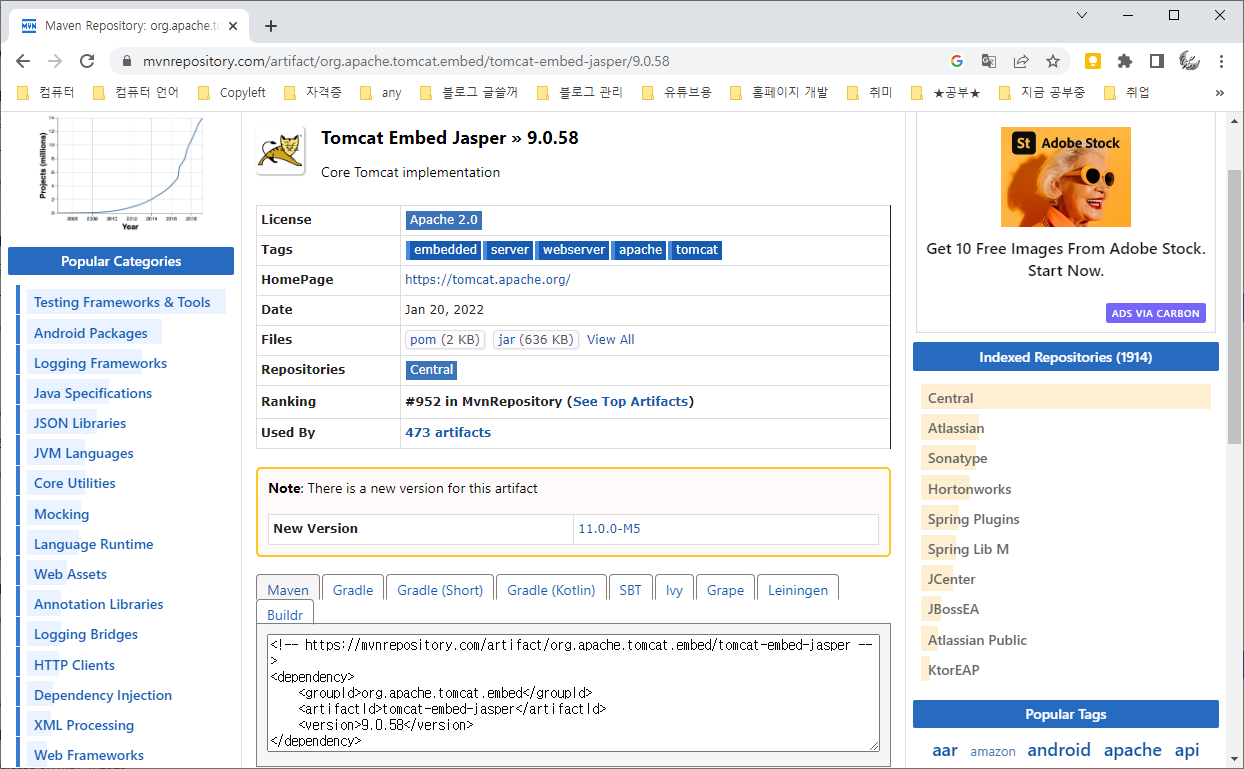Open the ★공부★ bookmark folder
The image size is (1244, 769).
(x=945, y=92)
